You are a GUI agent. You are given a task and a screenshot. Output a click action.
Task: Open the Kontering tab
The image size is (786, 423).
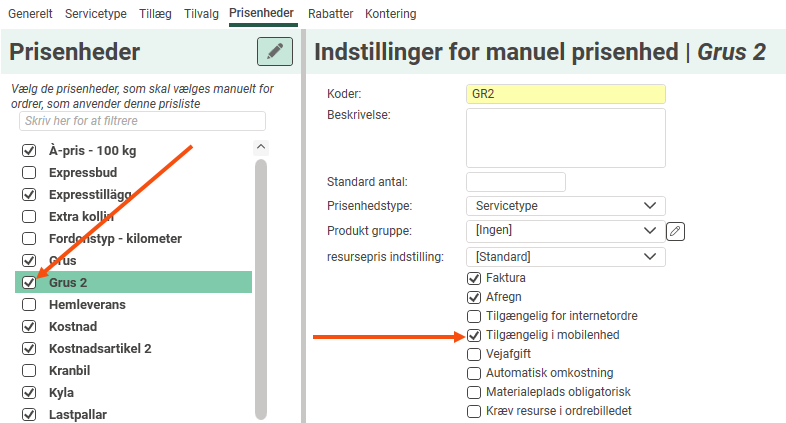391,14
